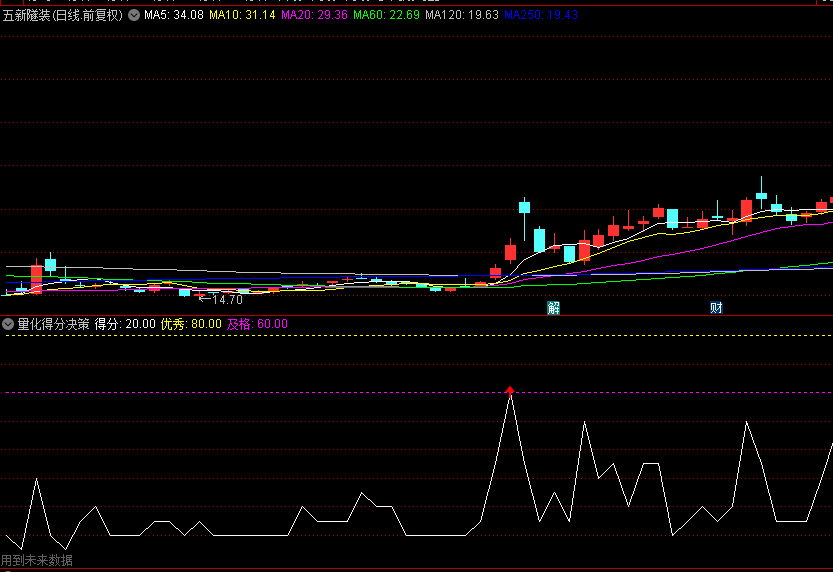This screenshot has height=572, width=833.
Task: Select the yellow MA10 legend label
Action: tap(241, 15)
